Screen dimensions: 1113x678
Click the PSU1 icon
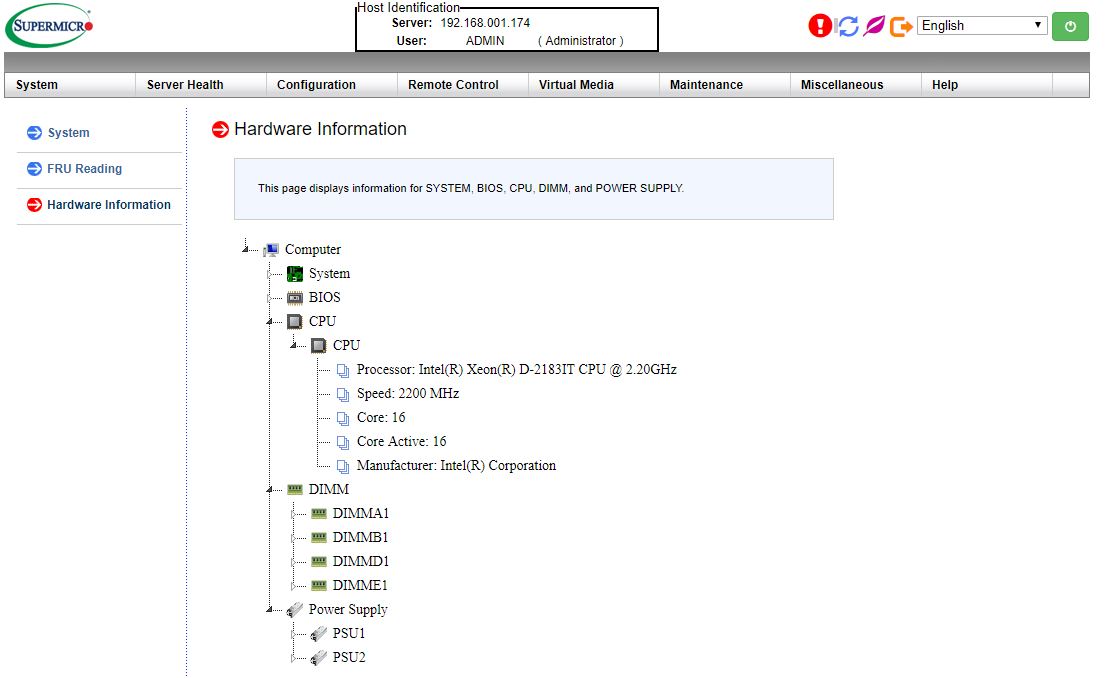coord(319,634)
